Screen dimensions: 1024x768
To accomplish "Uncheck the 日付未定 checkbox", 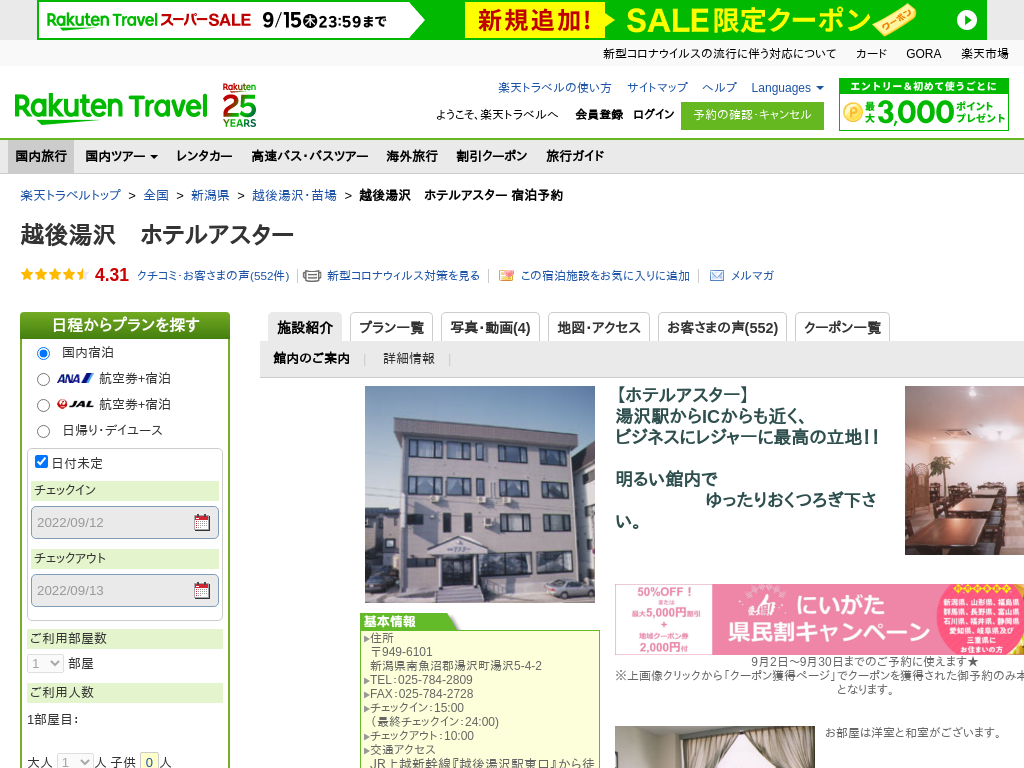I will (41, 462).
